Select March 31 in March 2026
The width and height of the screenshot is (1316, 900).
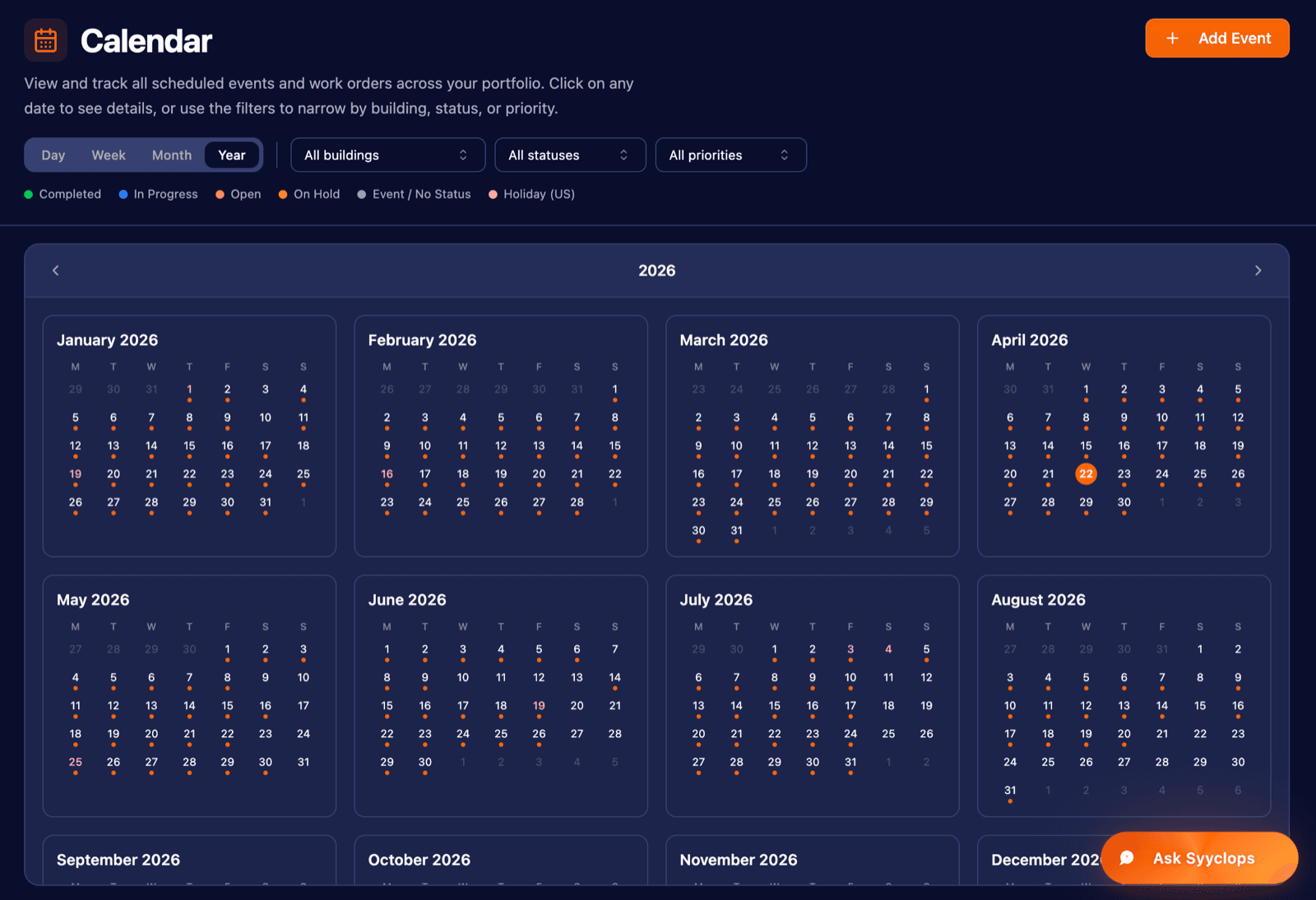tap(736, 531)
